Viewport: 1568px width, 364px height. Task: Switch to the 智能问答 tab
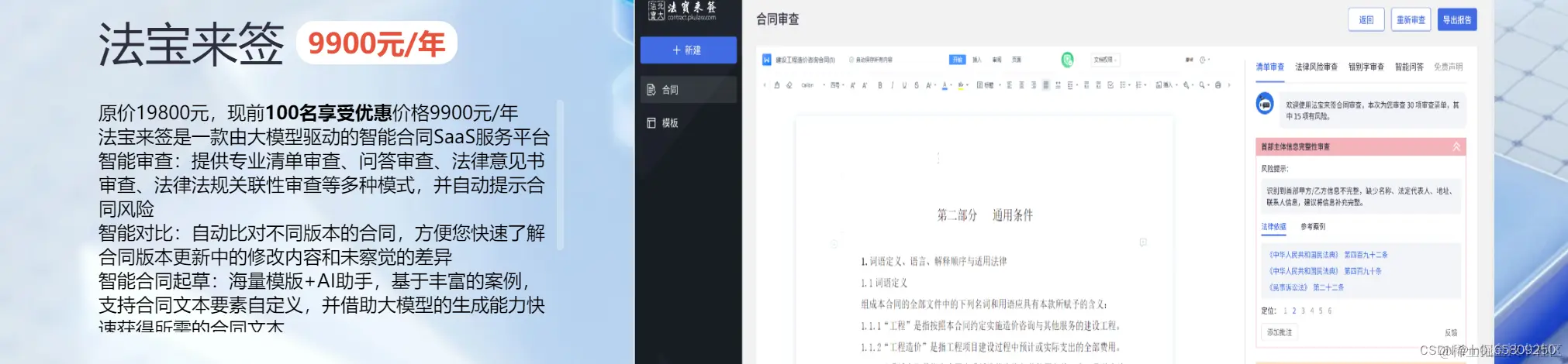point(1409,67)
